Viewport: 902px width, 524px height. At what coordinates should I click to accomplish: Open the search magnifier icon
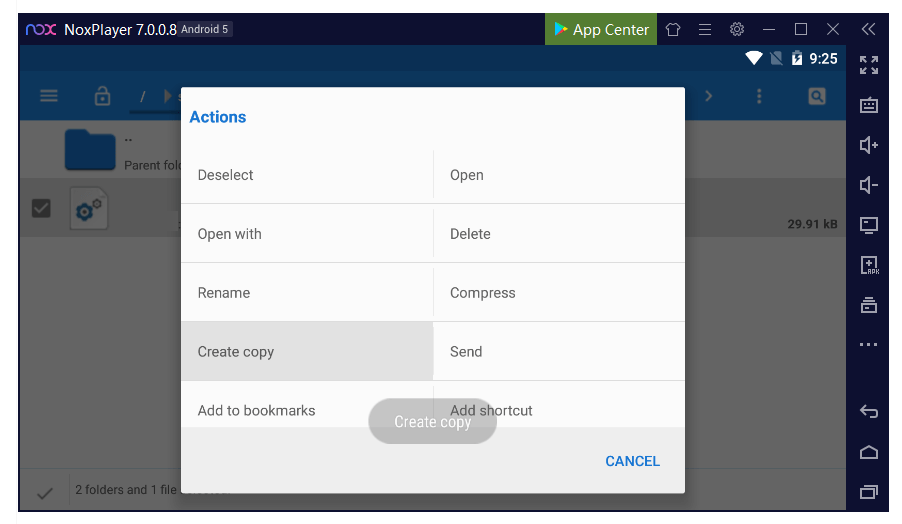[x=817, y=96]
